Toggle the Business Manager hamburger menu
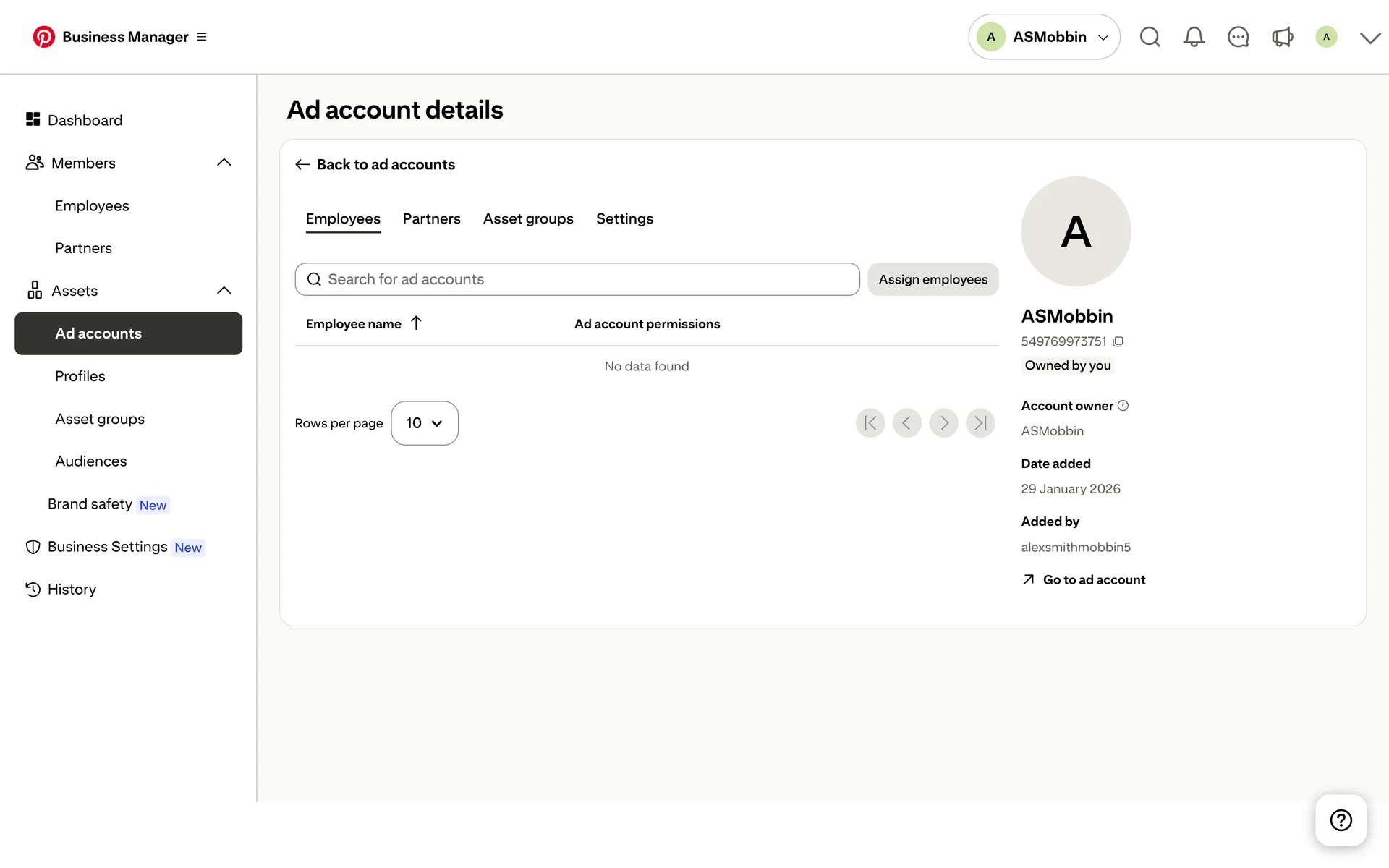1389x868 pixels. click(202, 37)
